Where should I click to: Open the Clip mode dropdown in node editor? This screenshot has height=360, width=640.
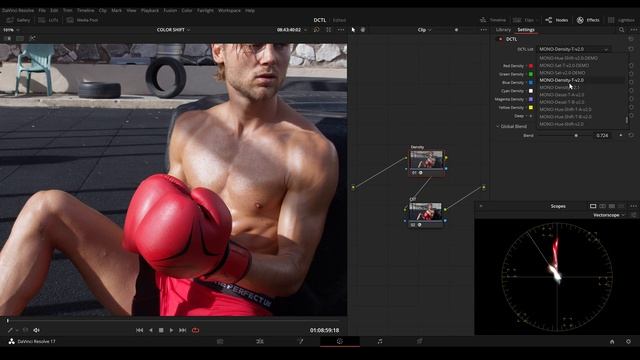[424, 30]
